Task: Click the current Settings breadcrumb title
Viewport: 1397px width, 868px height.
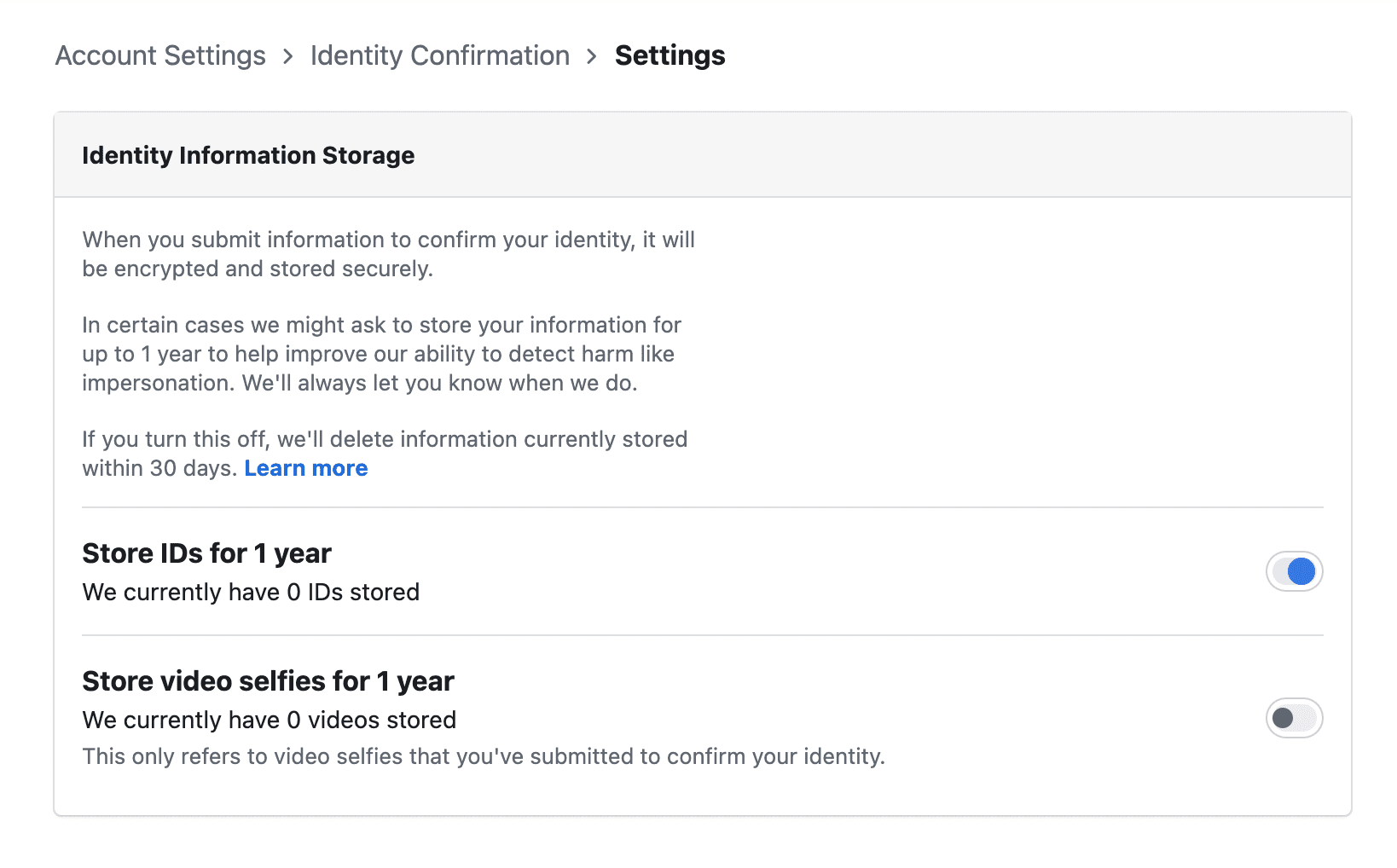Action: tap(670, 55)
